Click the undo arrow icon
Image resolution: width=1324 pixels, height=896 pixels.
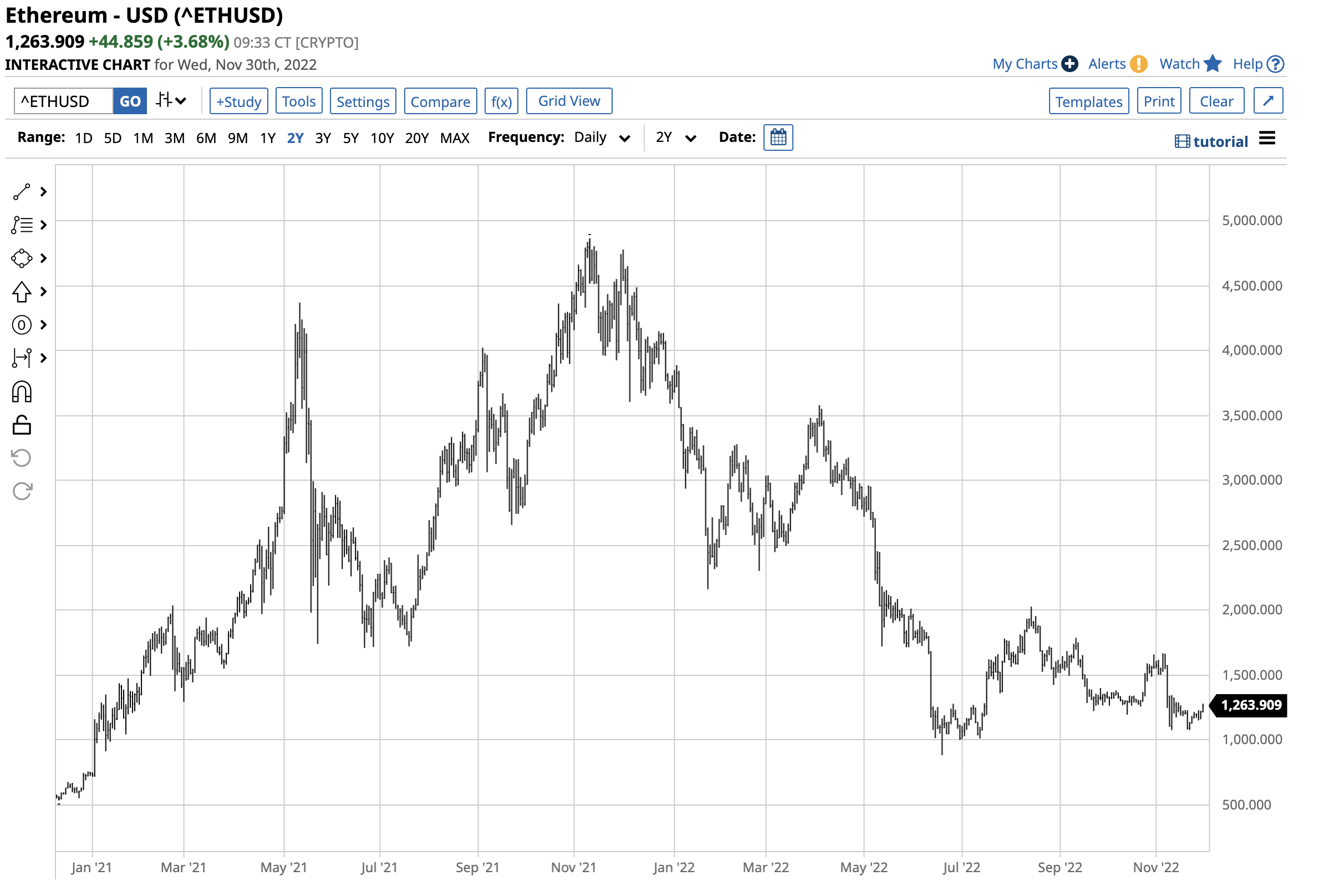pyautogui.click(x=22, y=458)
